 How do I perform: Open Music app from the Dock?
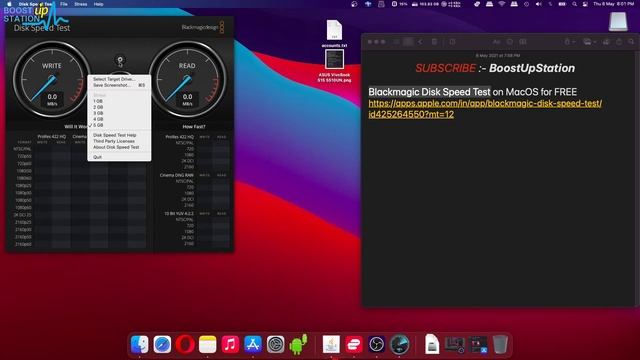pyautogui.click(x=230, y=344)
